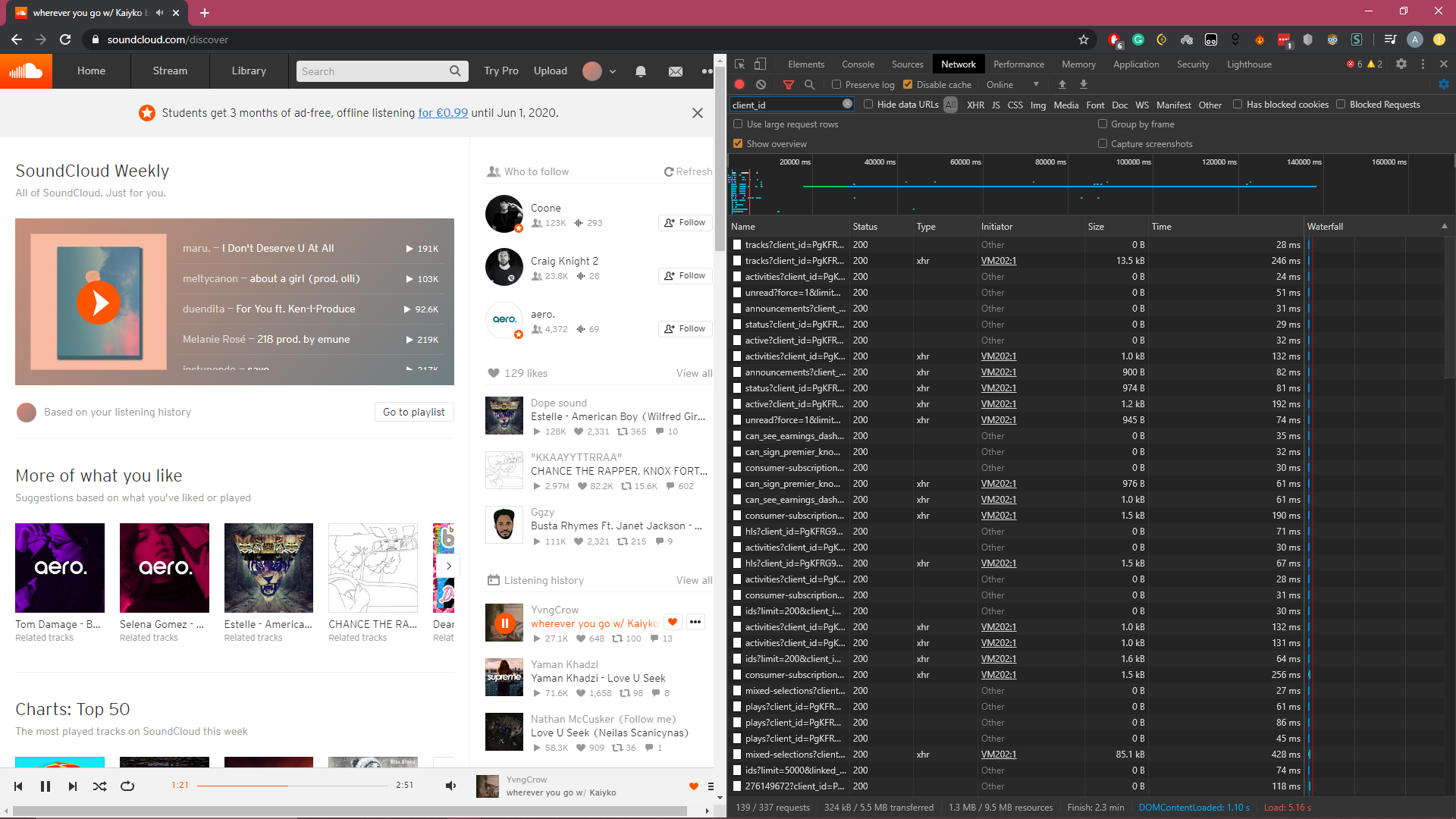Skip to next track in player

pos(73,786)
